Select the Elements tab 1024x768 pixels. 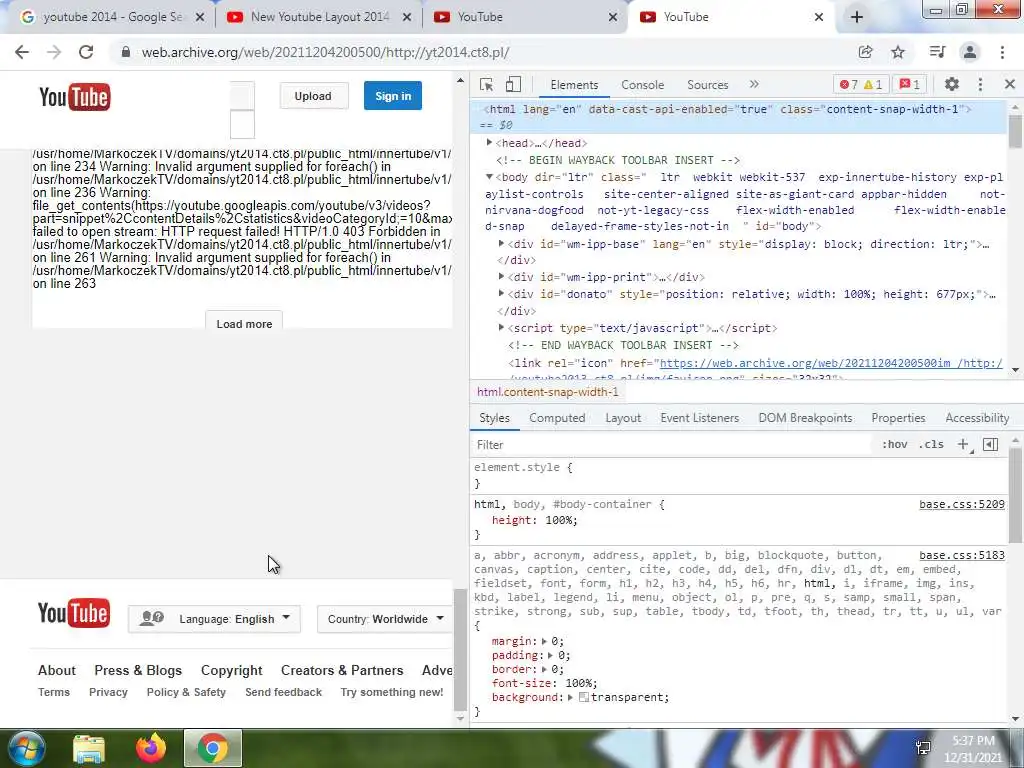coord(574,85)
